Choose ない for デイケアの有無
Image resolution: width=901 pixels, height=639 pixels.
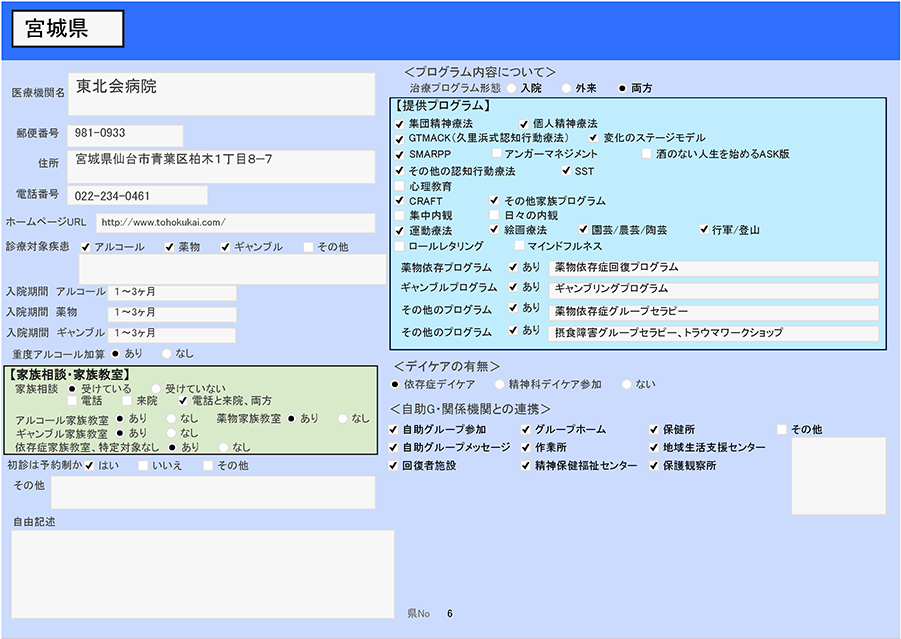click(626, 384)
